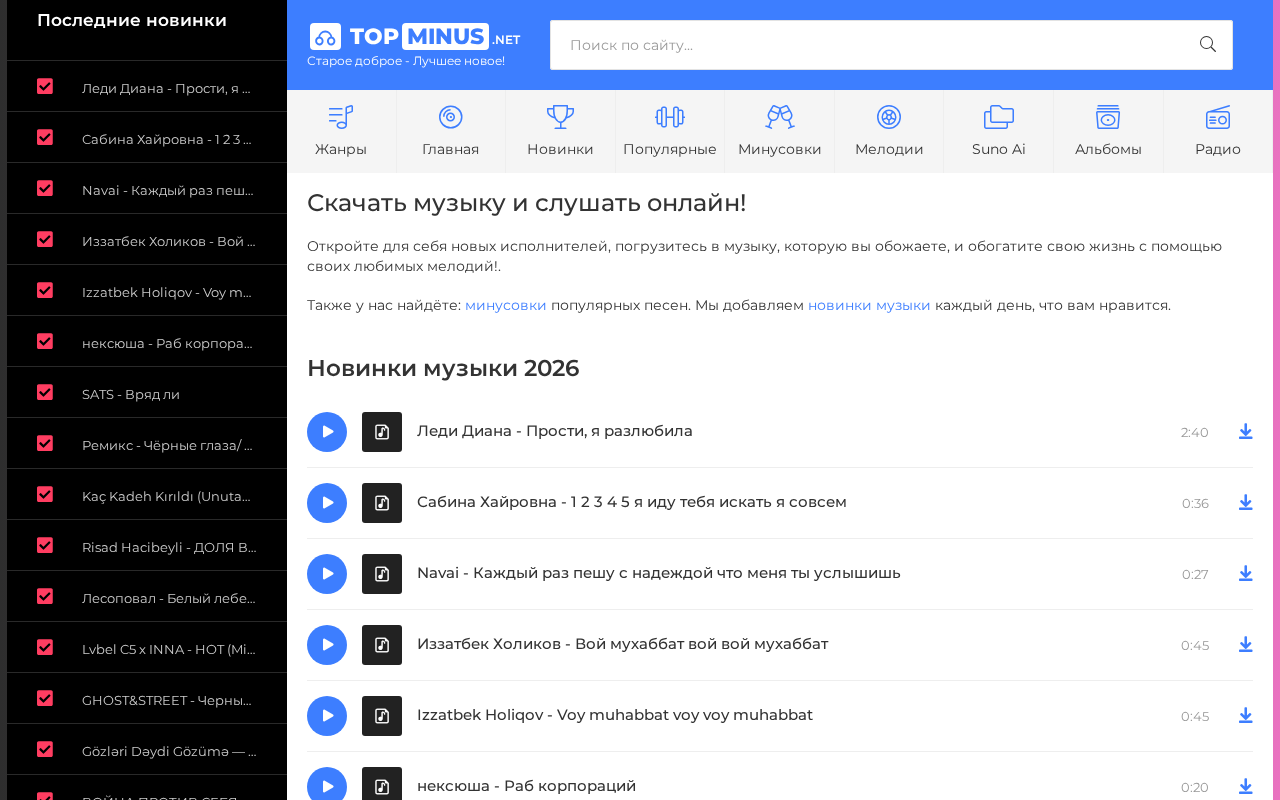Open Suno Ai folder icon

coord(999,117)
